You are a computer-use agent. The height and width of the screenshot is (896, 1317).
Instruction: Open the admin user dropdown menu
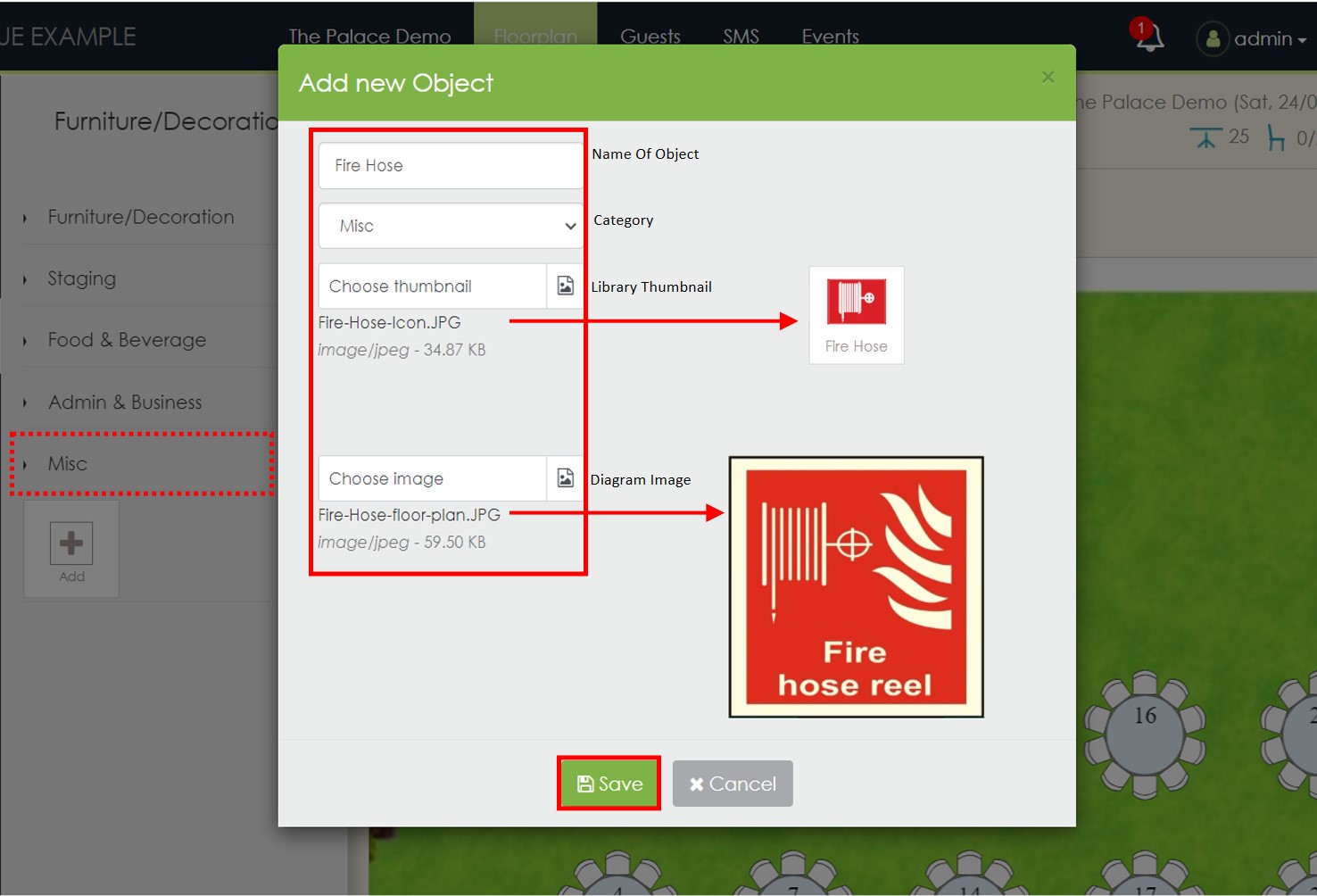tap(1270, 38)
